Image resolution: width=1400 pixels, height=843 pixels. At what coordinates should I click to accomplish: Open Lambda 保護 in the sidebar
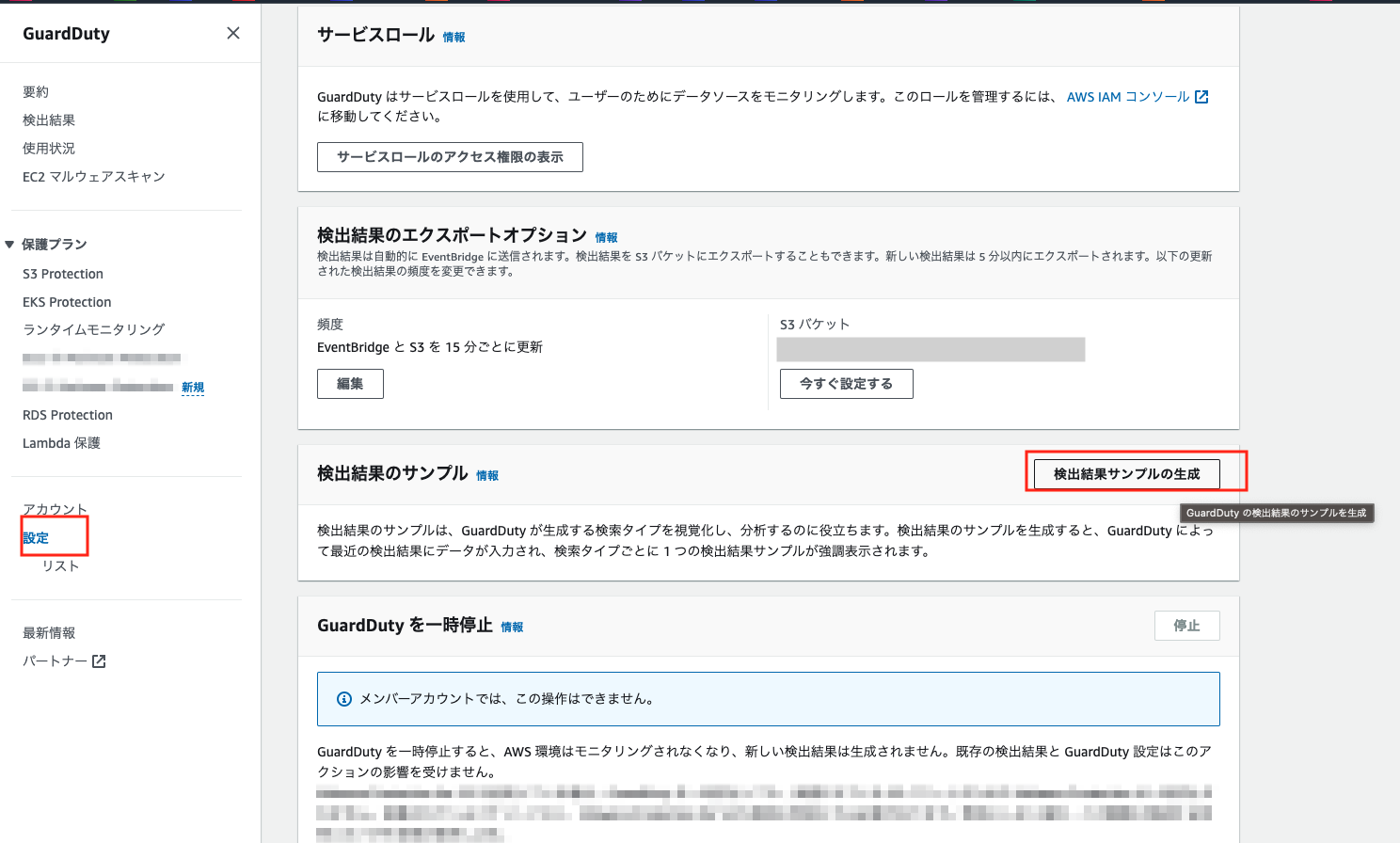click(x=61, y=443)
